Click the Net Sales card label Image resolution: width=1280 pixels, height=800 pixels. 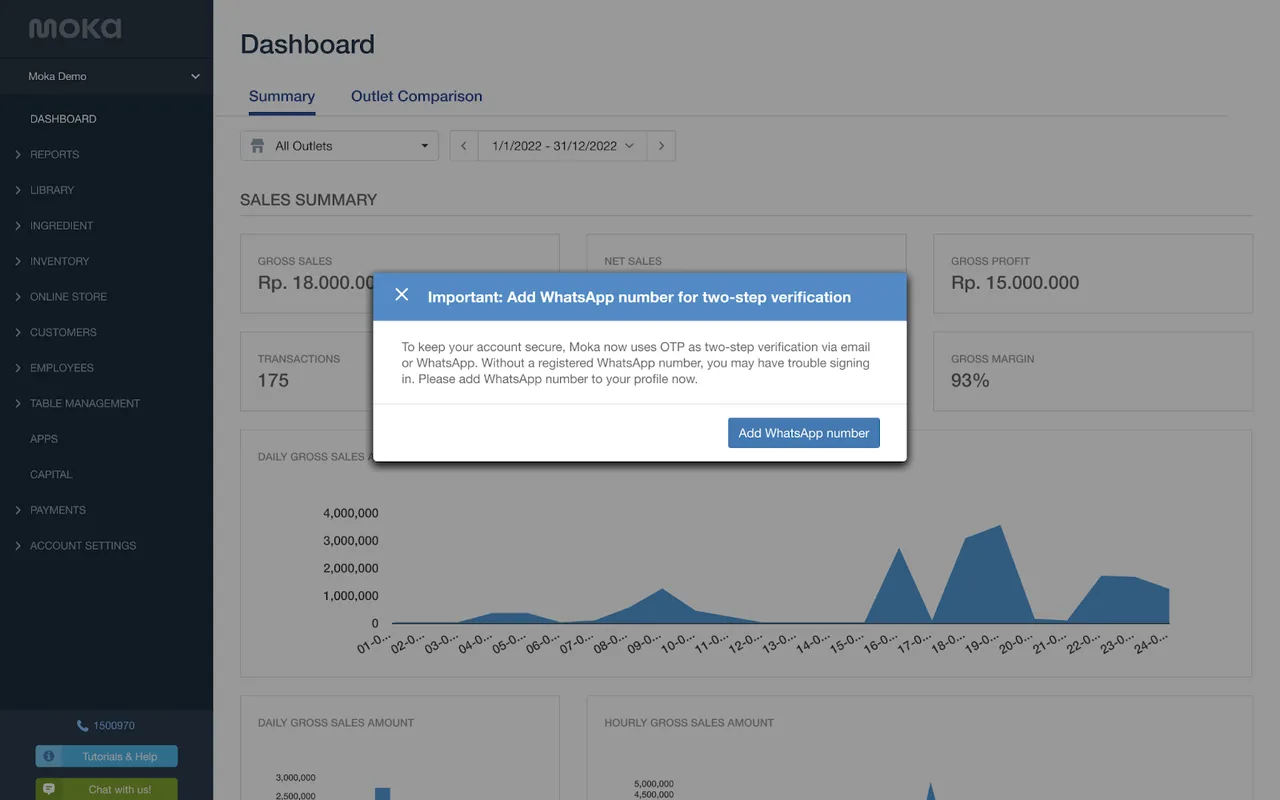point(633,261)
